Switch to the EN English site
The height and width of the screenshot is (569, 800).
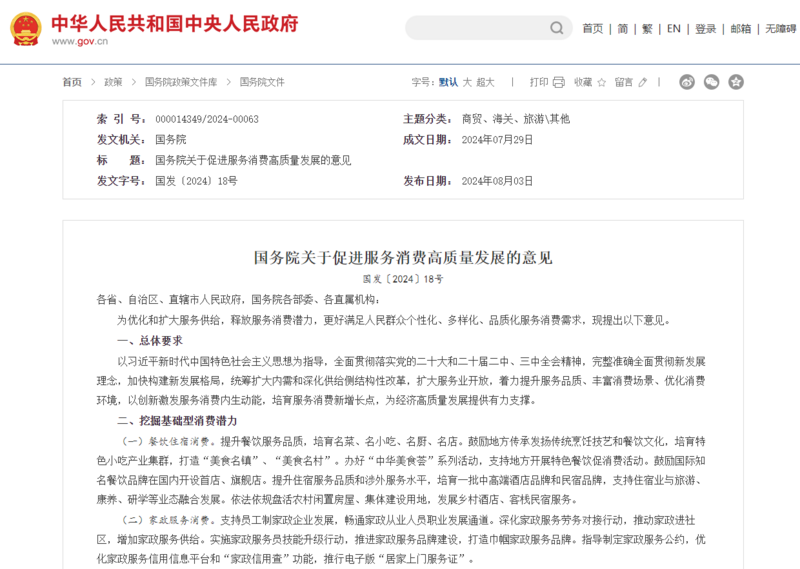click(674, 29)
